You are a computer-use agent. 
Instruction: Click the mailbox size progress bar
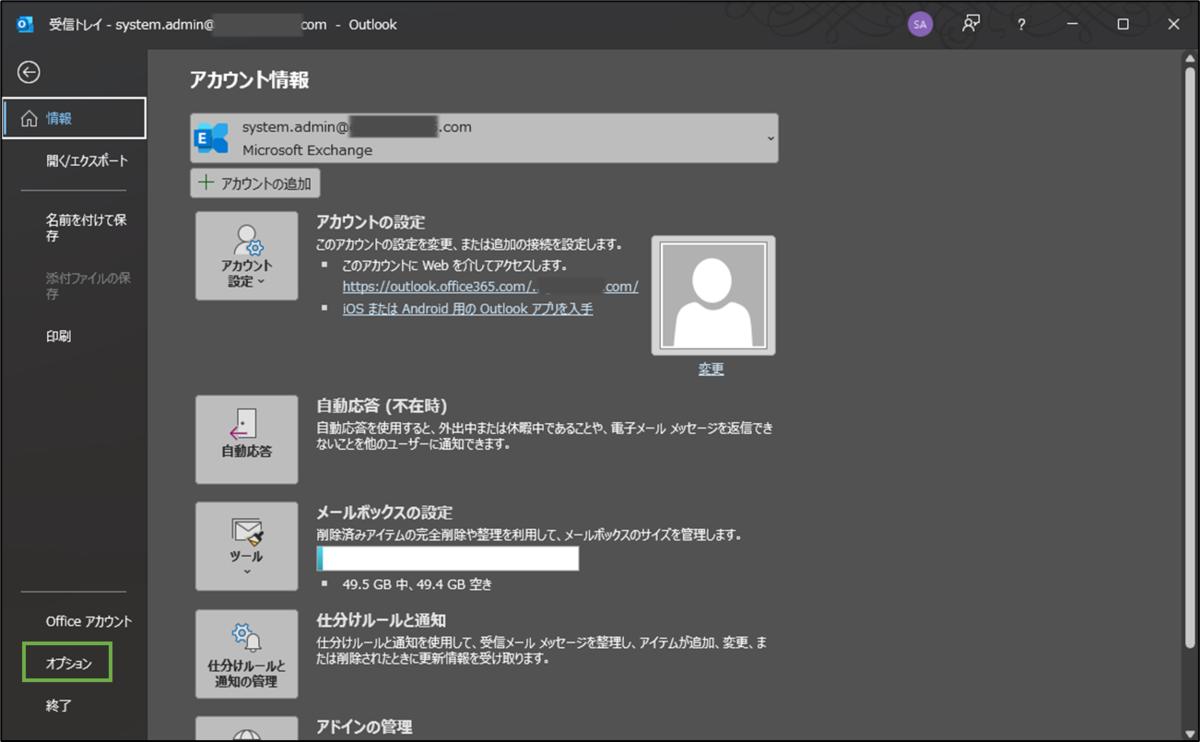pos(448,558)
